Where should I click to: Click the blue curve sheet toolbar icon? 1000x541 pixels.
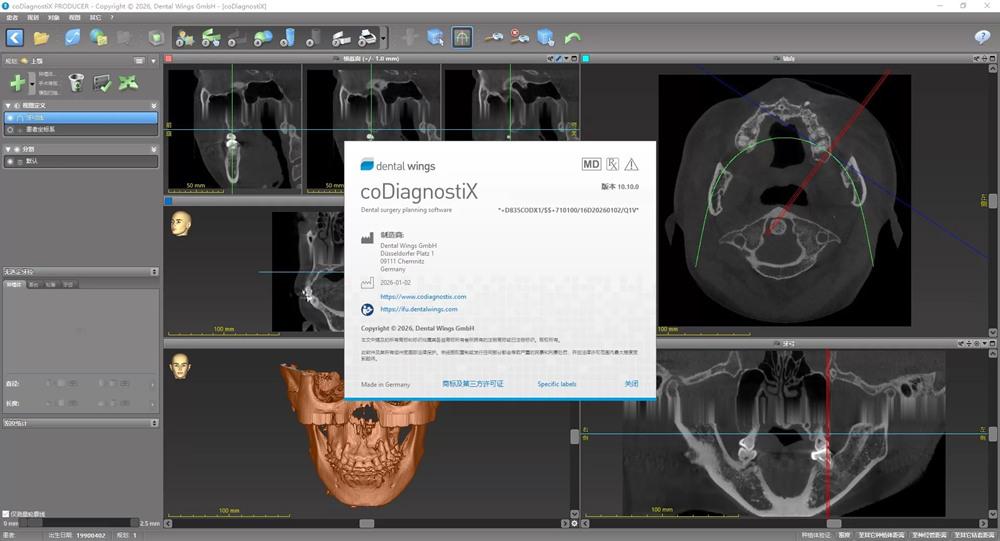[x=73, y=38]
